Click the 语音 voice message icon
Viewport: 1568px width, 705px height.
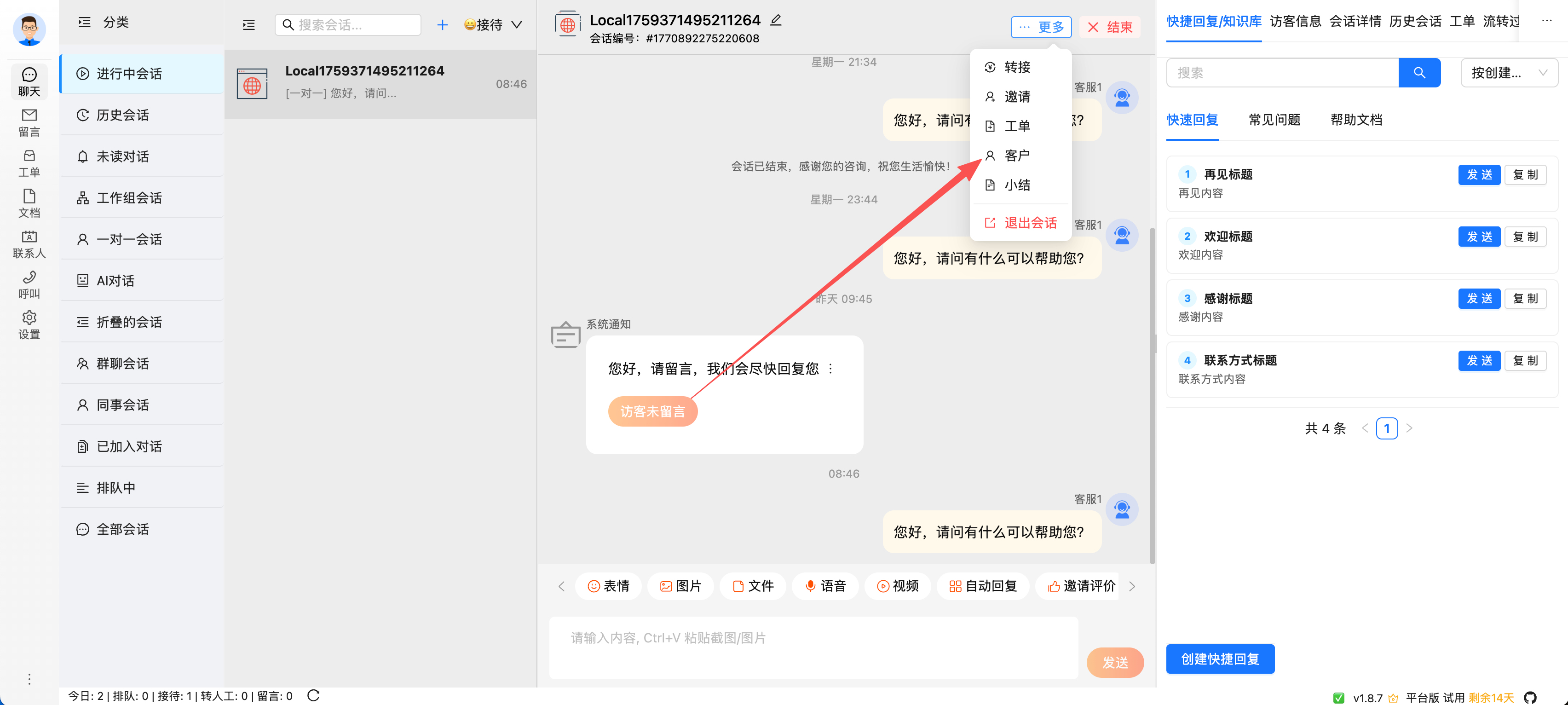(825, 586)
